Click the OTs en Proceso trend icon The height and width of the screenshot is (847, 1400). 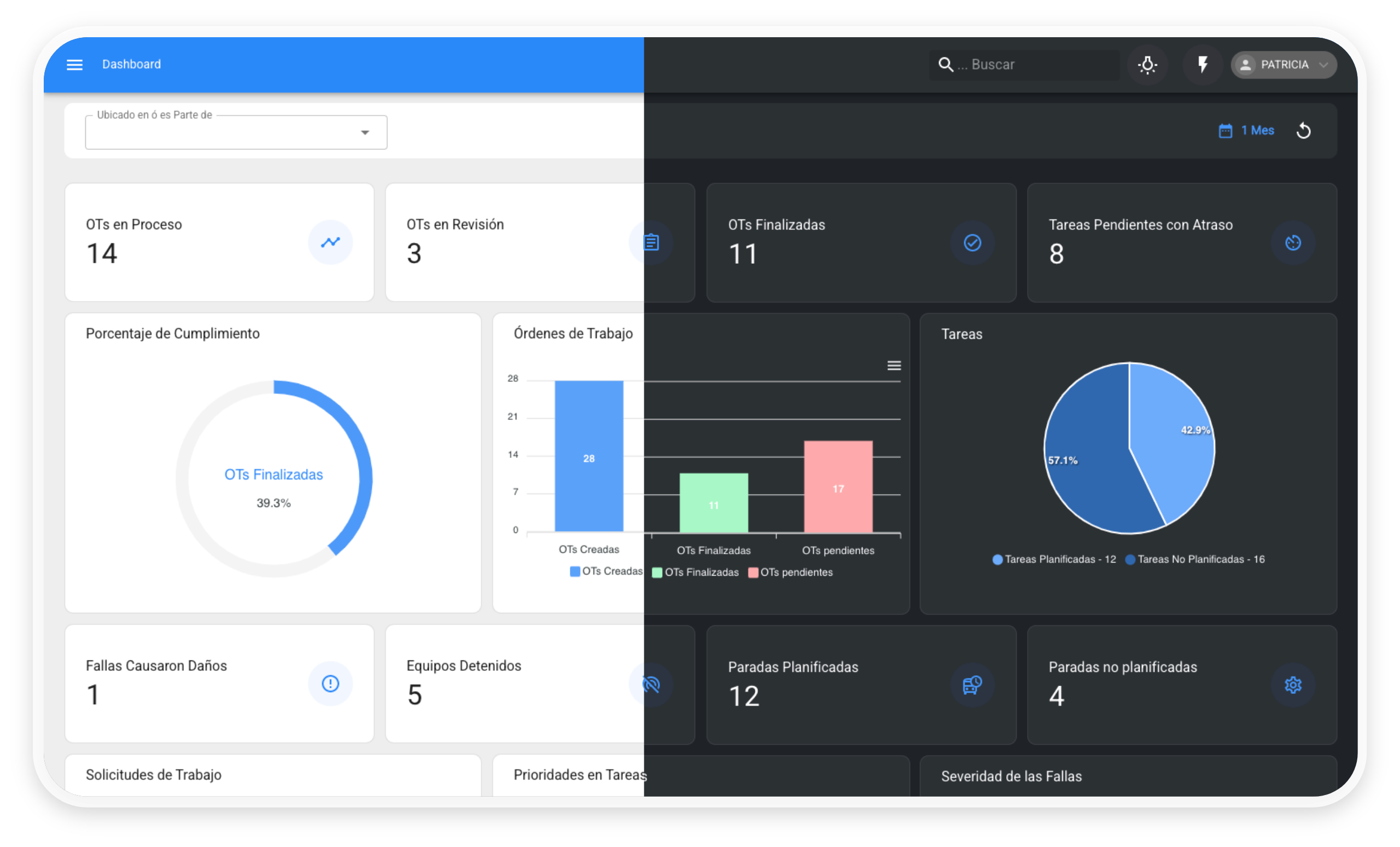pyautogui.click(x=330, y=242)
